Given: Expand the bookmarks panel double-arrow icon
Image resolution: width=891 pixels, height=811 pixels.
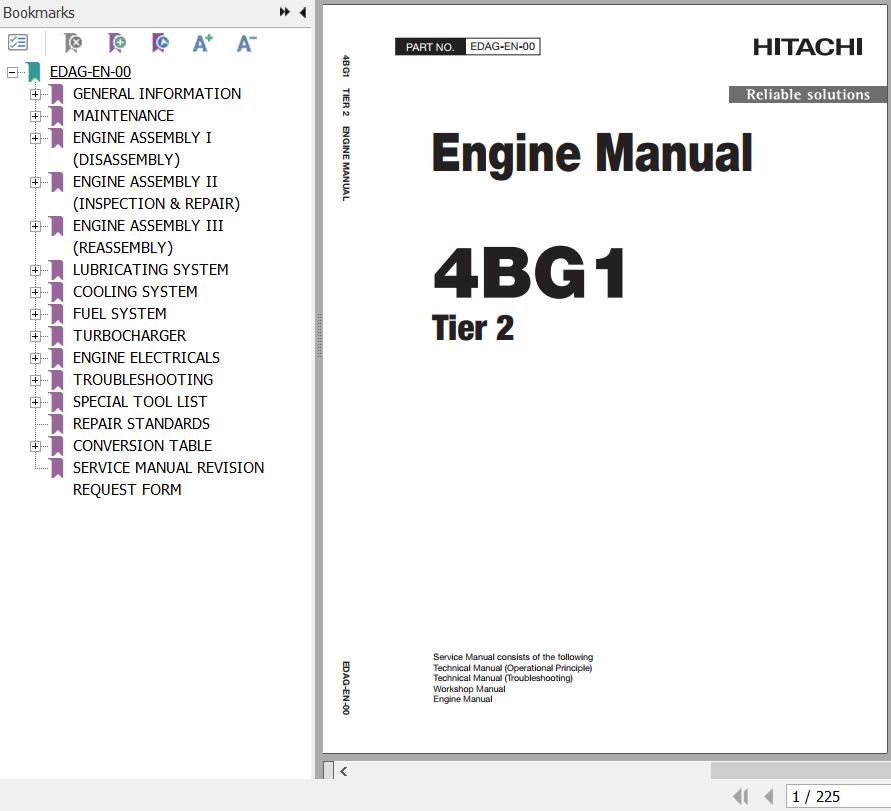Looking at the screenshot, I should click(x=285, y=12).
